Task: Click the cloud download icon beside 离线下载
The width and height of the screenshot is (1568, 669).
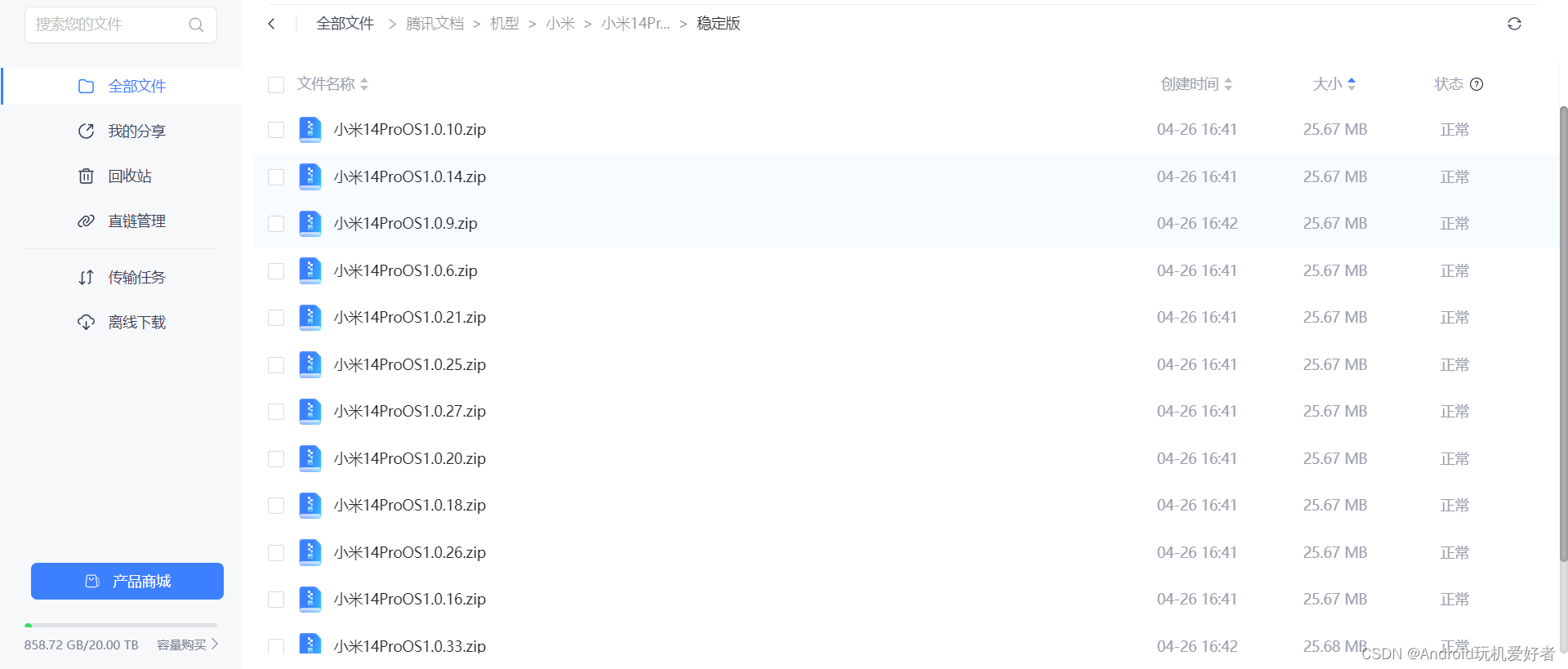Action: (86, 323)
